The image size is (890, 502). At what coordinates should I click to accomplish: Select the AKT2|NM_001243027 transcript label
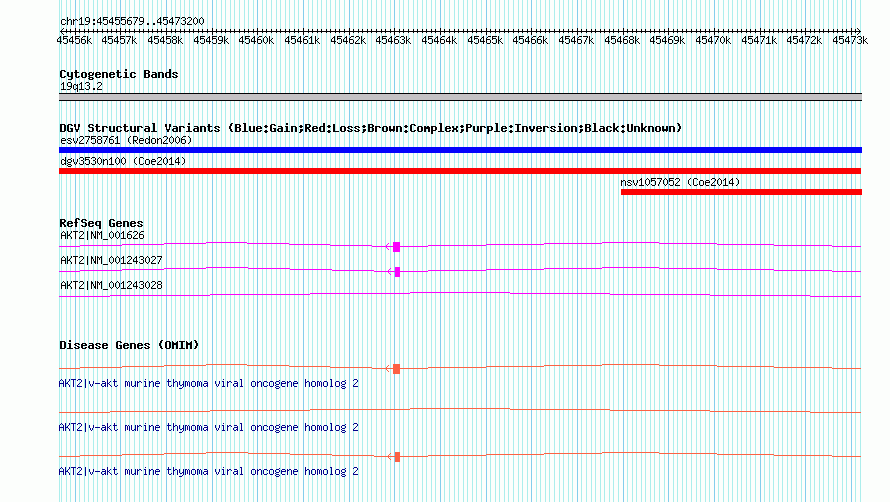(x=111, y=261)
